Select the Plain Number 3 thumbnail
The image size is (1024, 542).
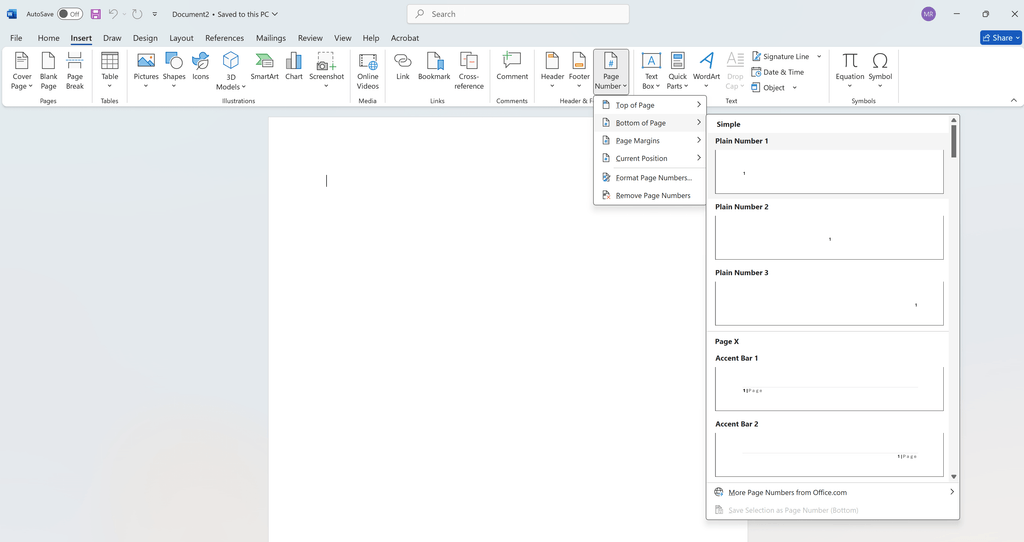(x=829, y=304)
